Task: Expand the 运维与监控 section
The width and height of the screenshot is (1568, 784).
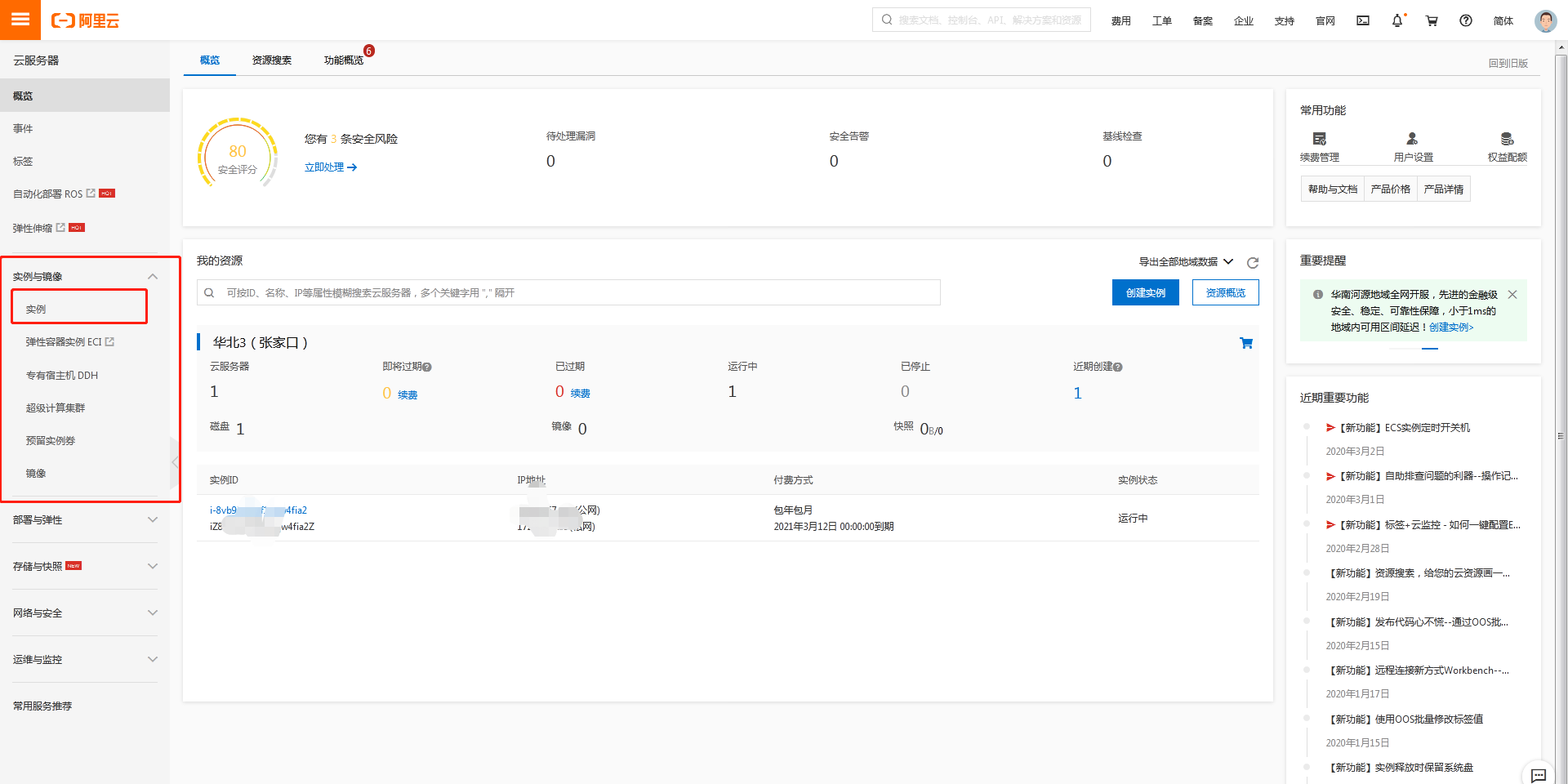Action: 152,660
